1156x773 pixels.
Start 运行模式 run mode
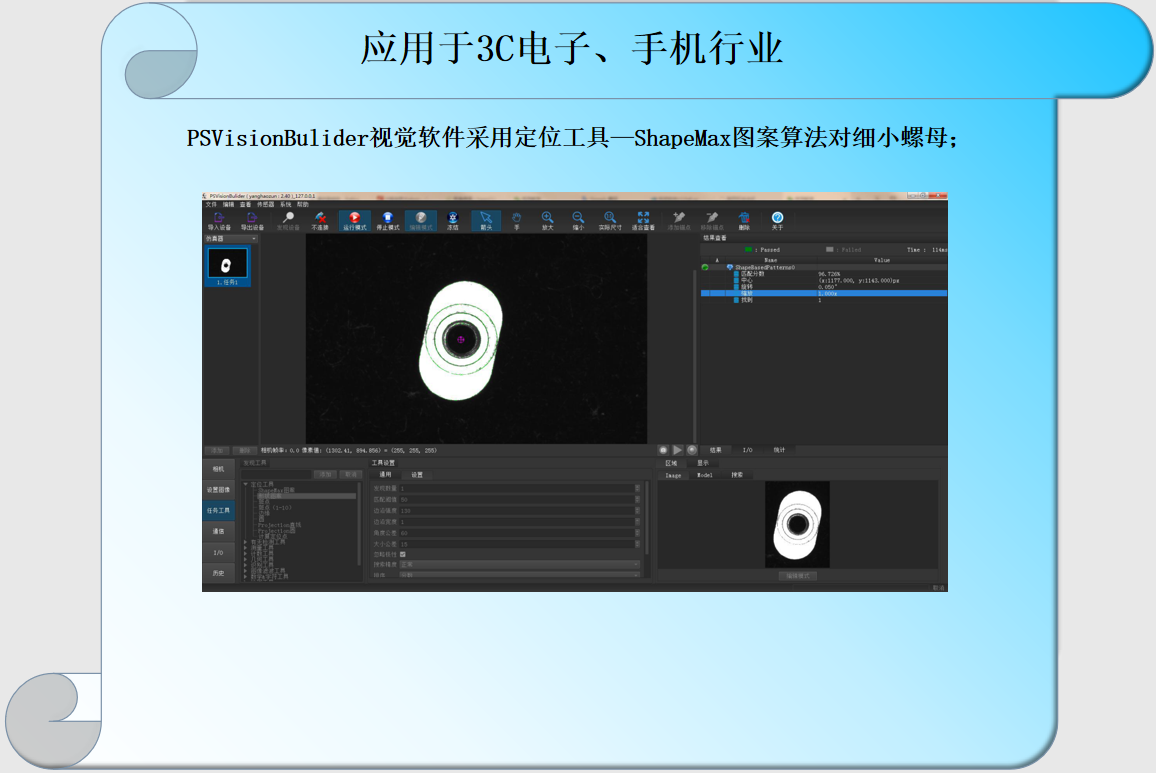tap(354, 219)
